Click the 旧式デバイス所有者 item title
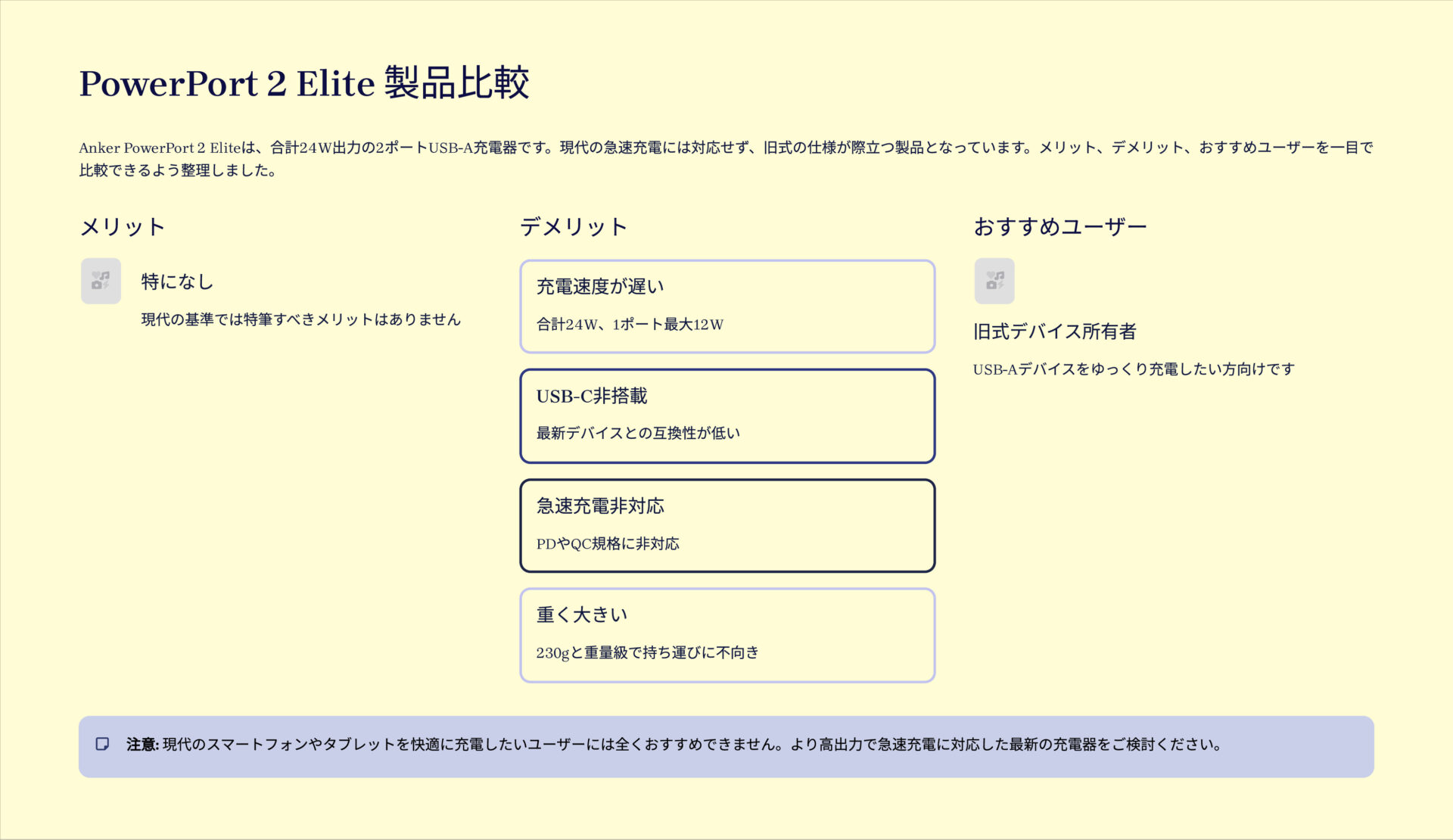The height and width of the screenshot is (840, 1453). pyautogui.click(x=1054, y=331)
